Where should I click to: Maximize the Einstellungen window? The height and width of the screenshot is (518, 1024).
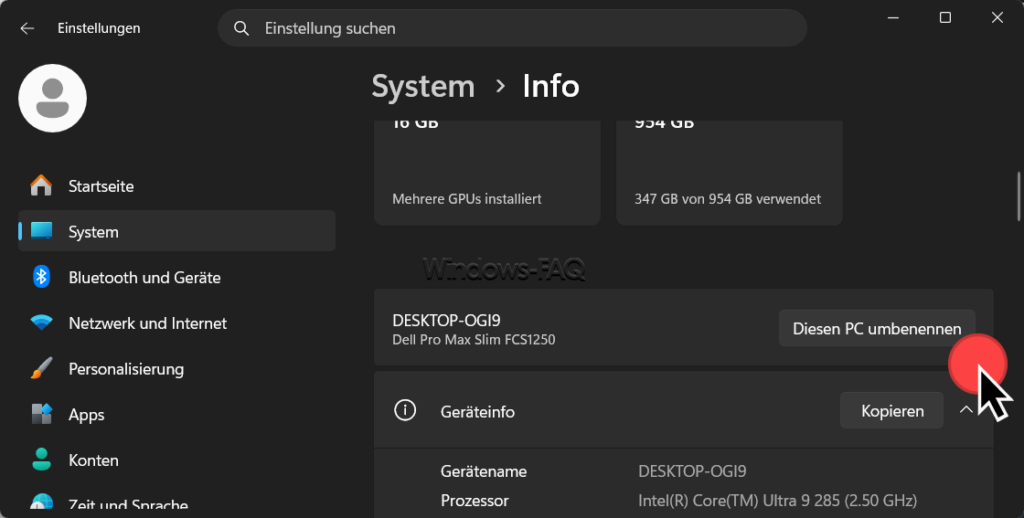pos(945,18)
